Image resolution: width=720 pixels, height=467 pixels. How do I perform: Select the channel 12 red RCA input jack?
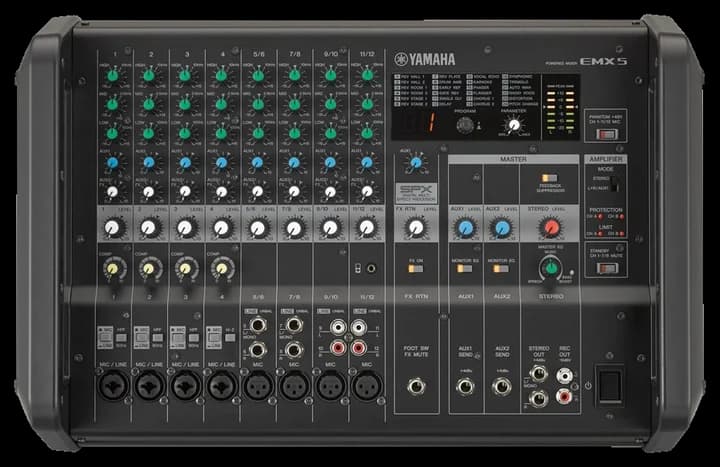pos(359,348)
